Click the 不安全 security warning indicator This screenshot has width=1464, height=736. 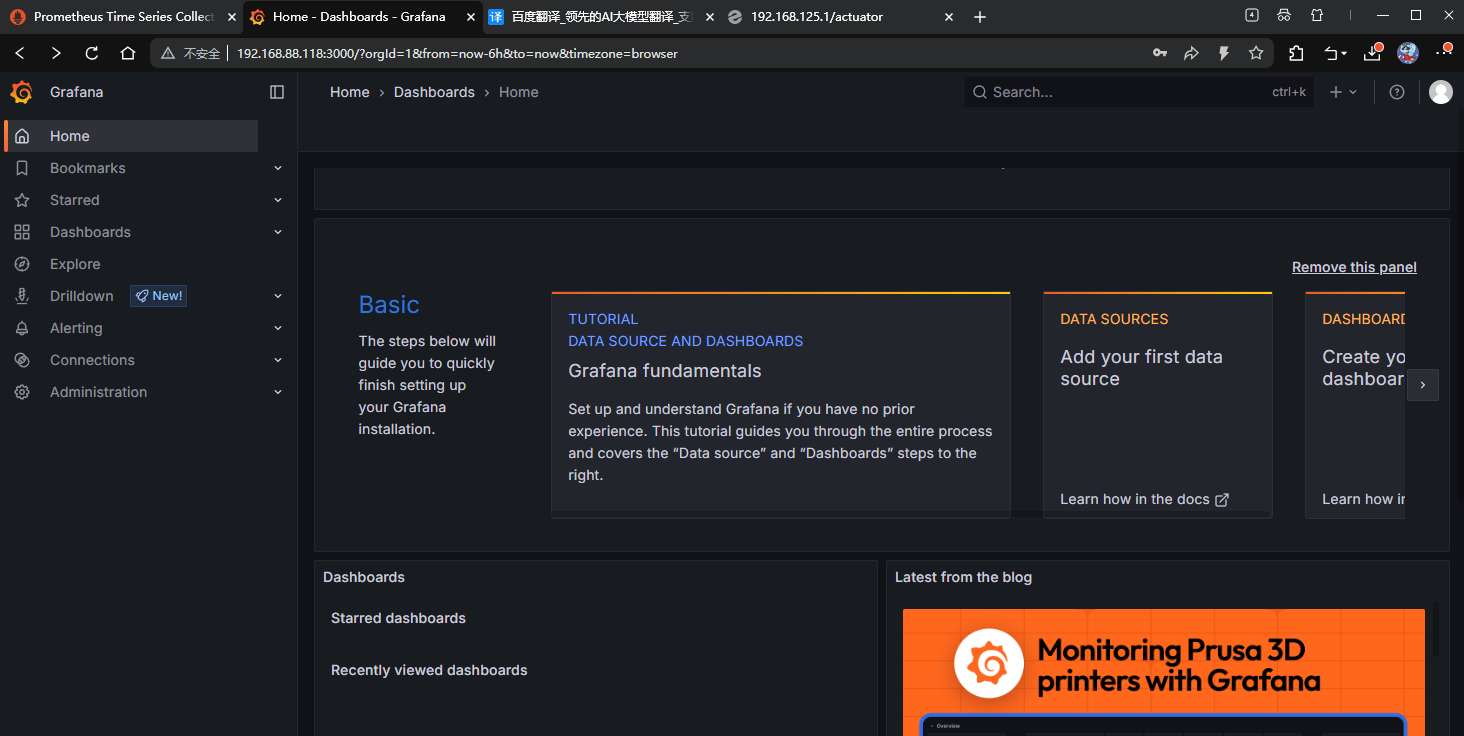[x=190, y=54]
